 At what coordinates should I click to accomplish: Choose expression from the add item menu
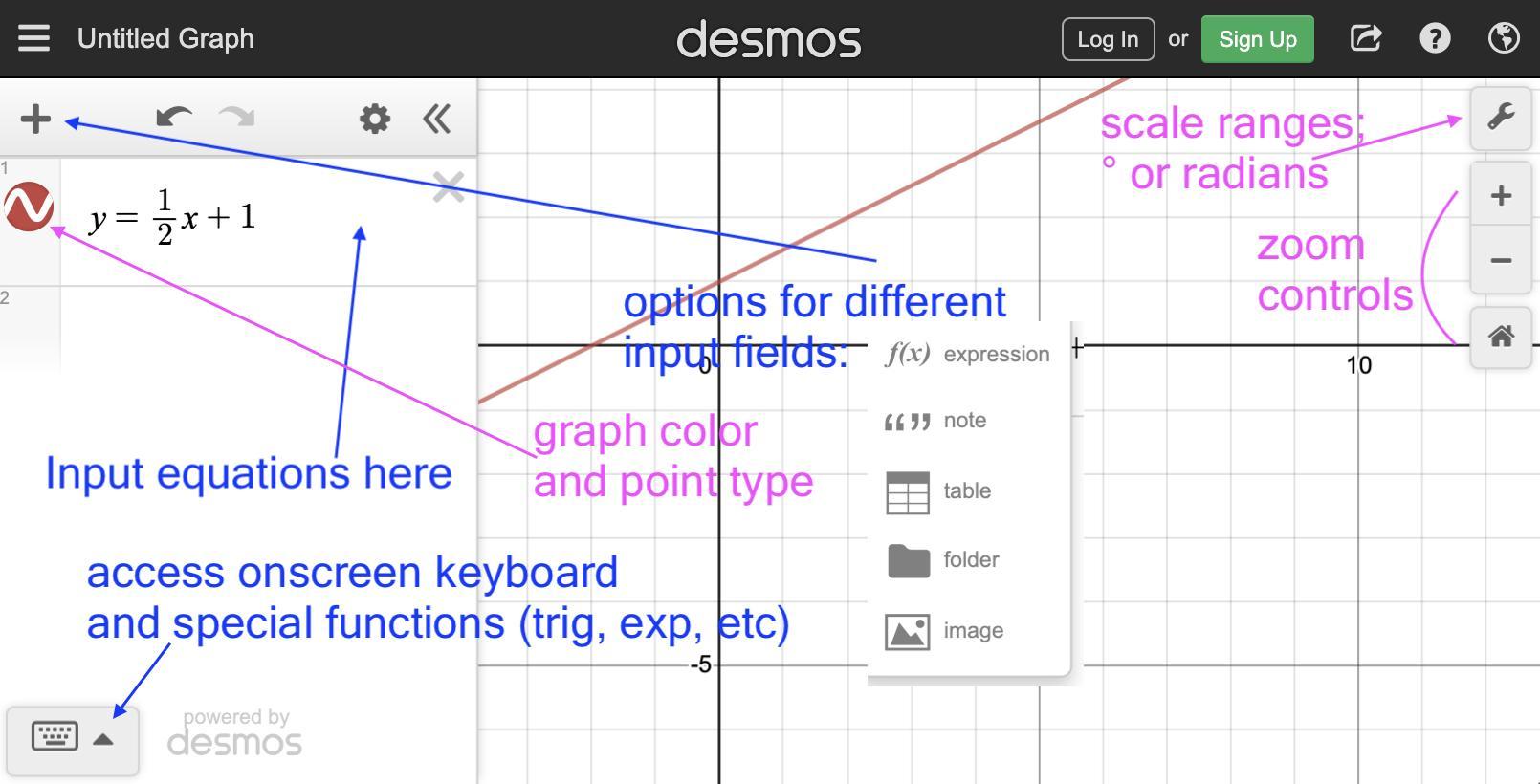(968, 354)
